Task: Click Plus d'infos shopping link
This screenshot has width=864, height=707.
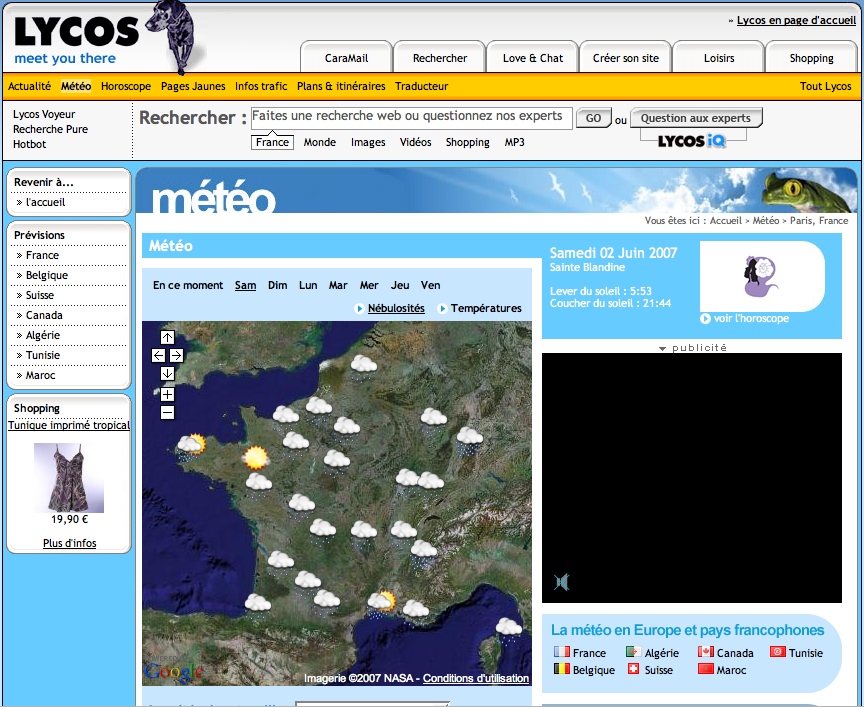Action: pyautogui.click(x=69, y=543)
